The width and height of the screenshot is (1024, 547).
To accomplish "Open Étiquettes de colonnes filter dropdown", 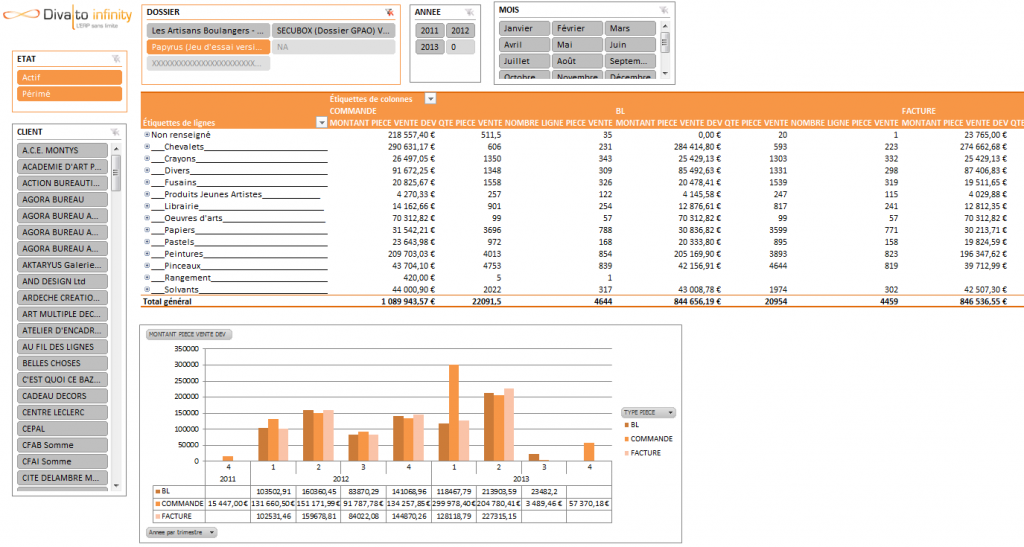I will [x=430, y=99].
